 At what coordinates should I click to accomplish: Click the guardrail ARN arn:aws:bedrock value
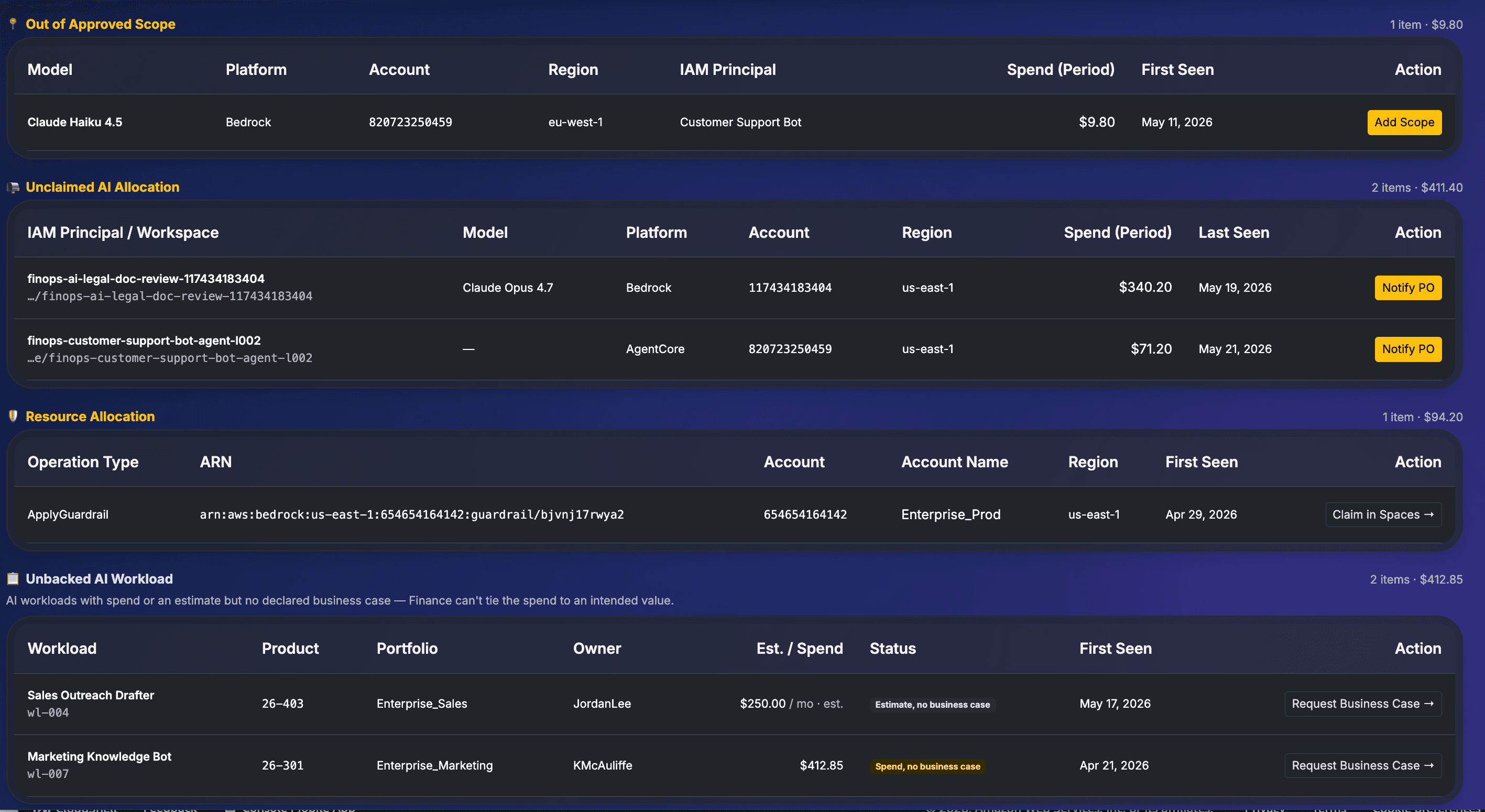(x=412, y=514)
